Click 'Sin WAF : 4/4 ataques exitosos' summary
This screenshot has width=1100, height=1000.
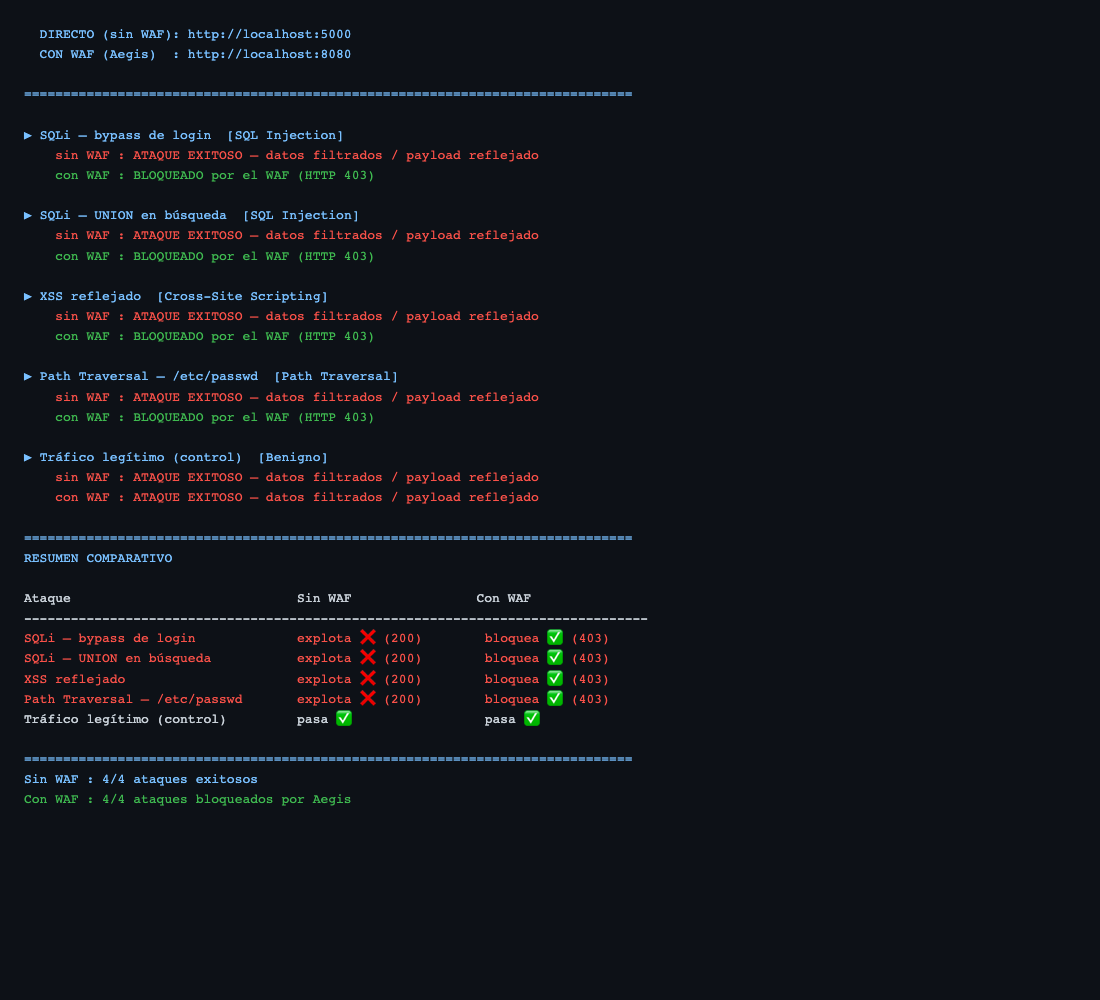[140, 780]
